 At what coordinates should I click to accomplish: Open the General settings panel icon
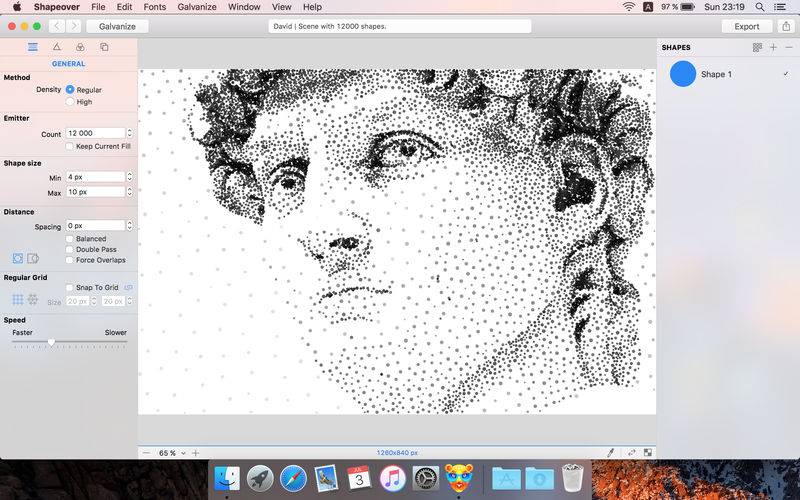pos(33,47)
